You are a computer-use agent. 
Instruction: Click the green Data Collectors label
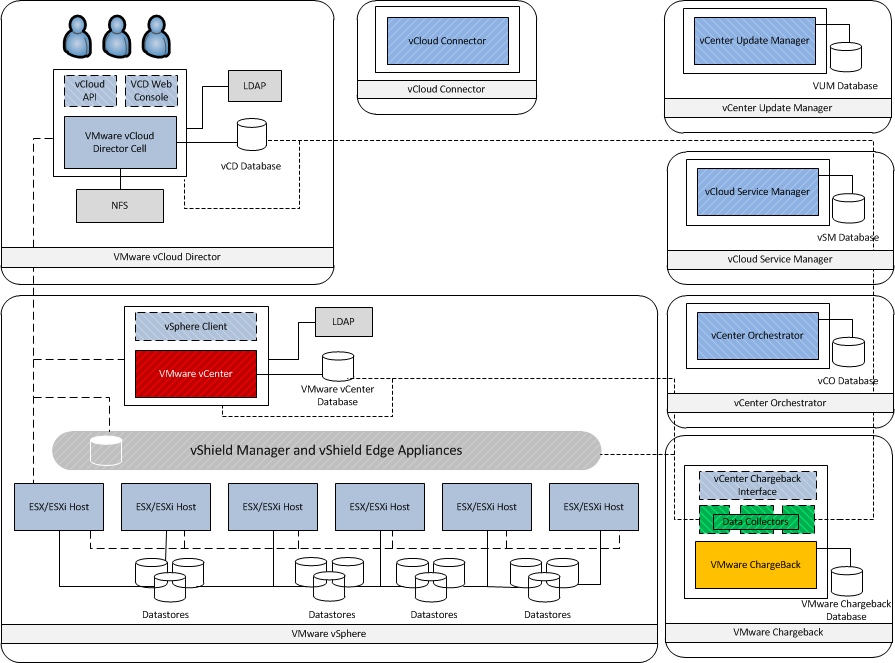[x=755, y=521]
